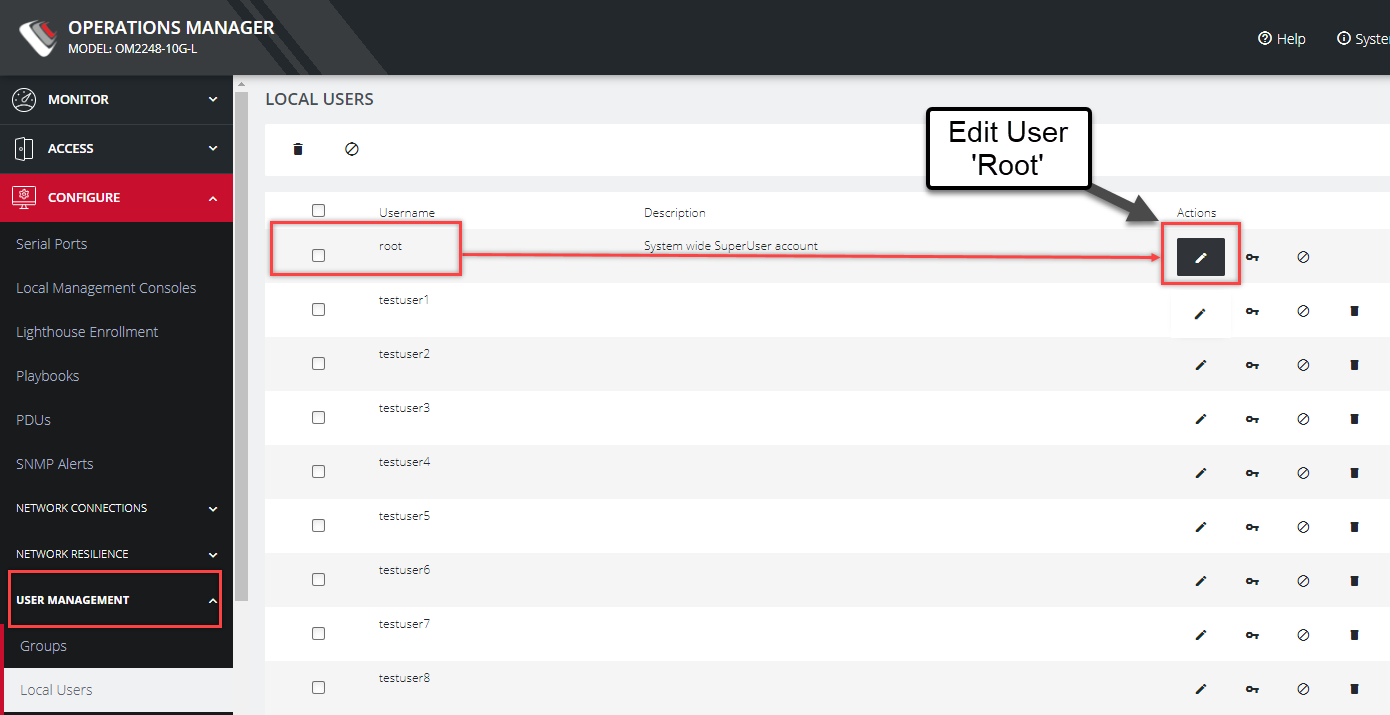Expand the Monitor sidebar section
Screen dimensions: 1390x715
pos(116,100)
